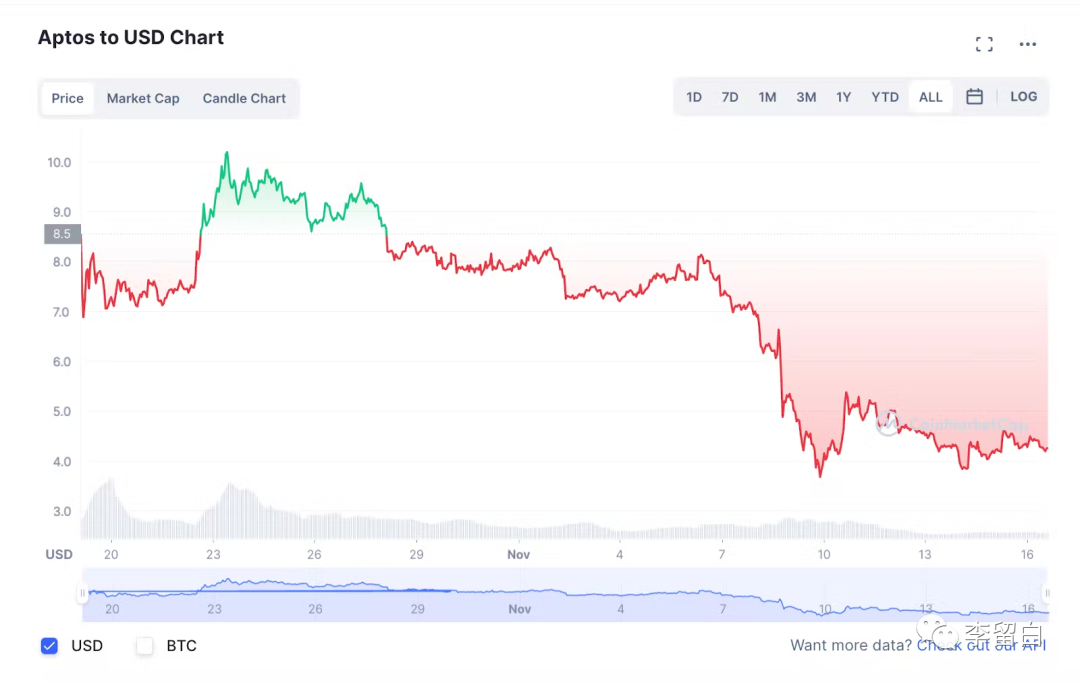
Task: Select the 7D time range
Action: 730,97
